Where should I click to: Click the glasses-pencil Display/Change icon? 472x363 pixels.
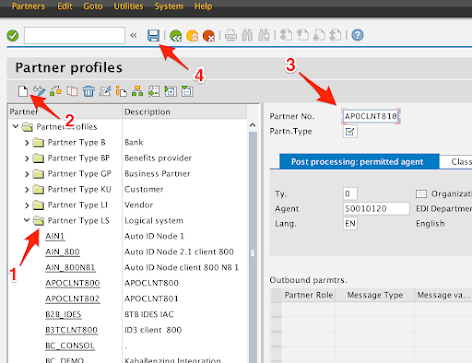pyautogui.click(x=39, y=91)
